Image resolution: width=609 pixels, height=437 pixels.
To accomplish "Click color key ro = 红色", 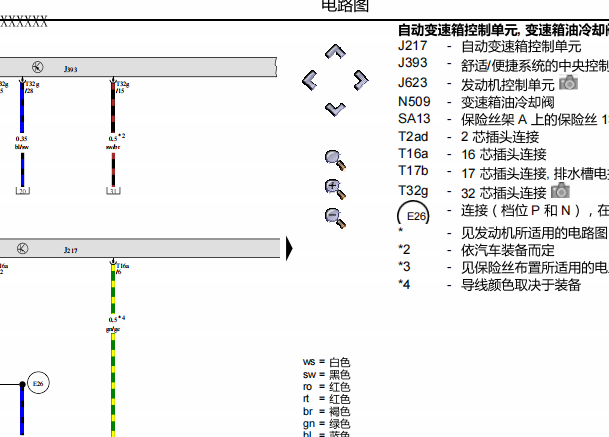I will [326, 387].
